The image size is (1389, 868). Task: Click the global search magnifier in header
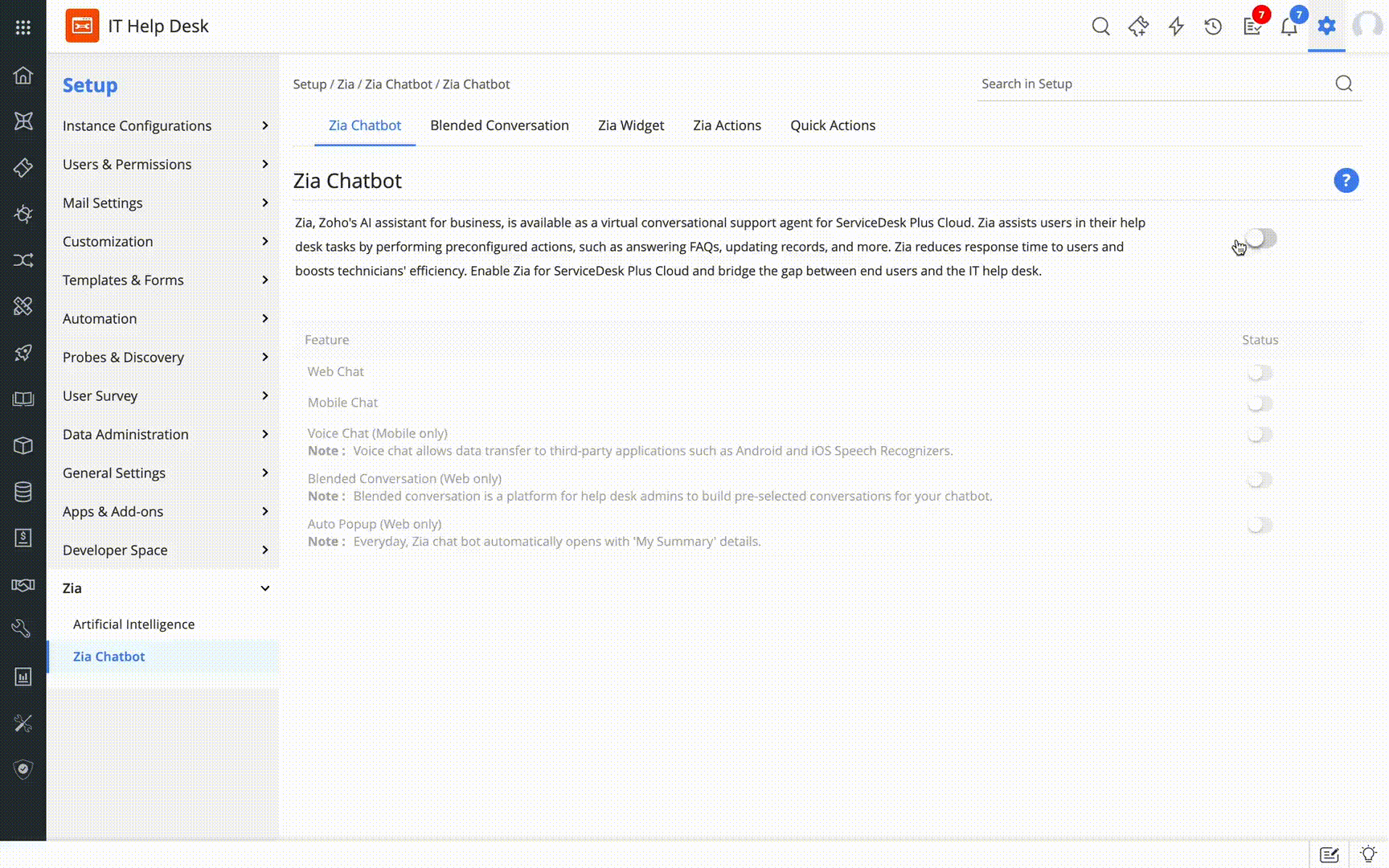click(1101, 27)
